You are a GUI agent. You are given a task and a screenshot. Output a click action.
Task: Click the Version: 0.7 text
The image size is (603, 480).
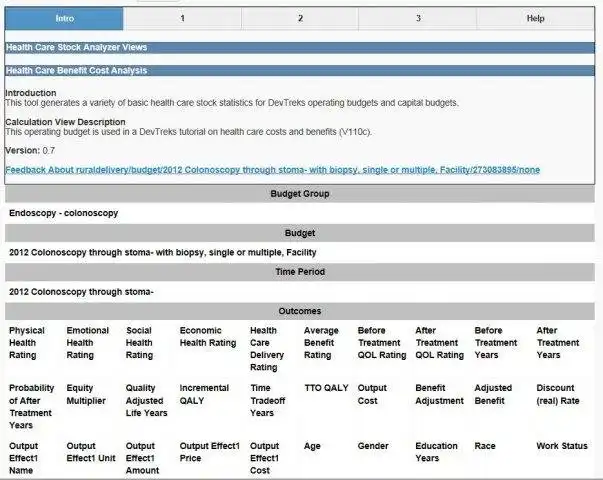[x=30, y=150]
